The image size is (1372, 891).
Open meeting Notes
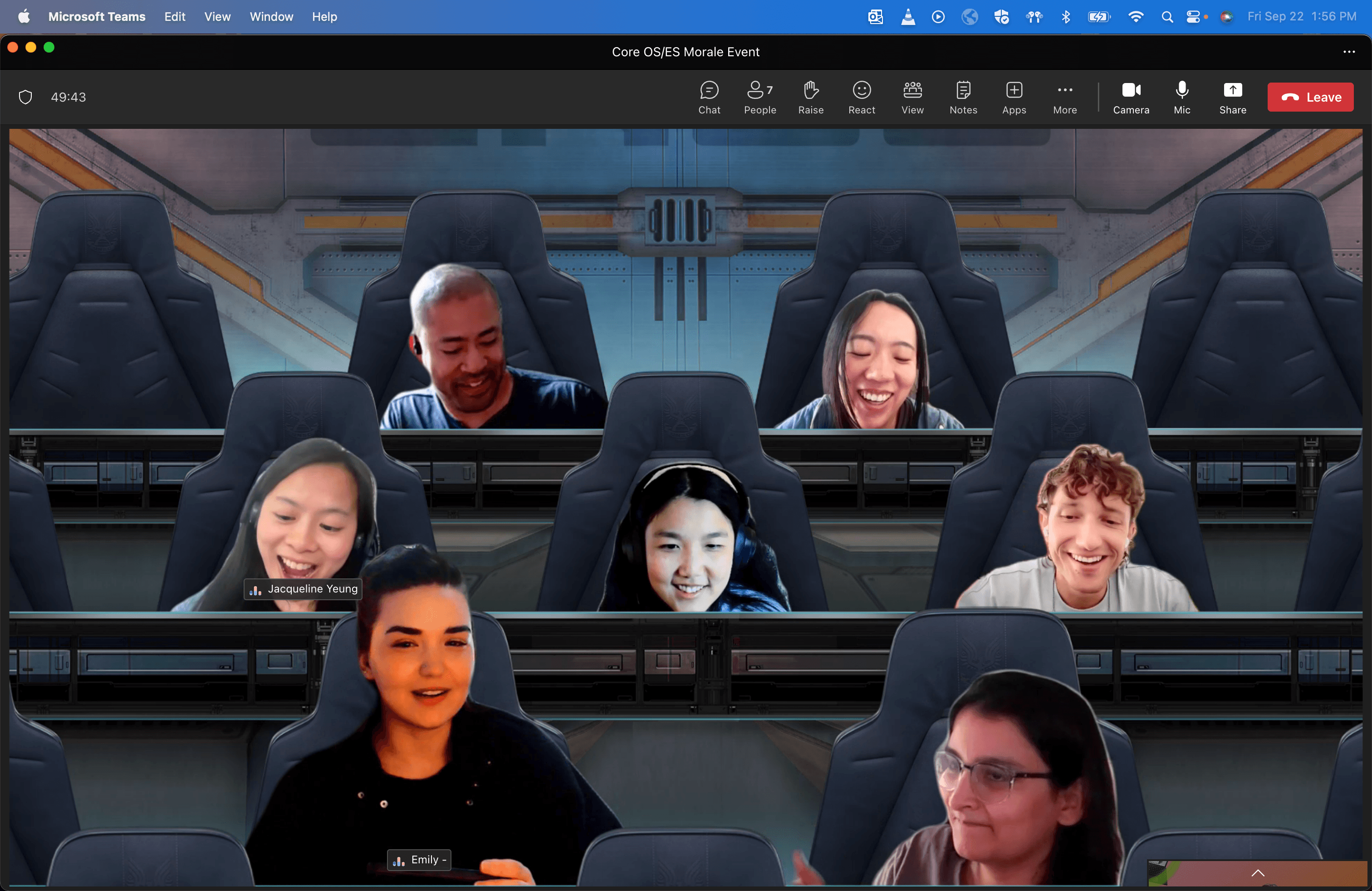pos(963,98)
